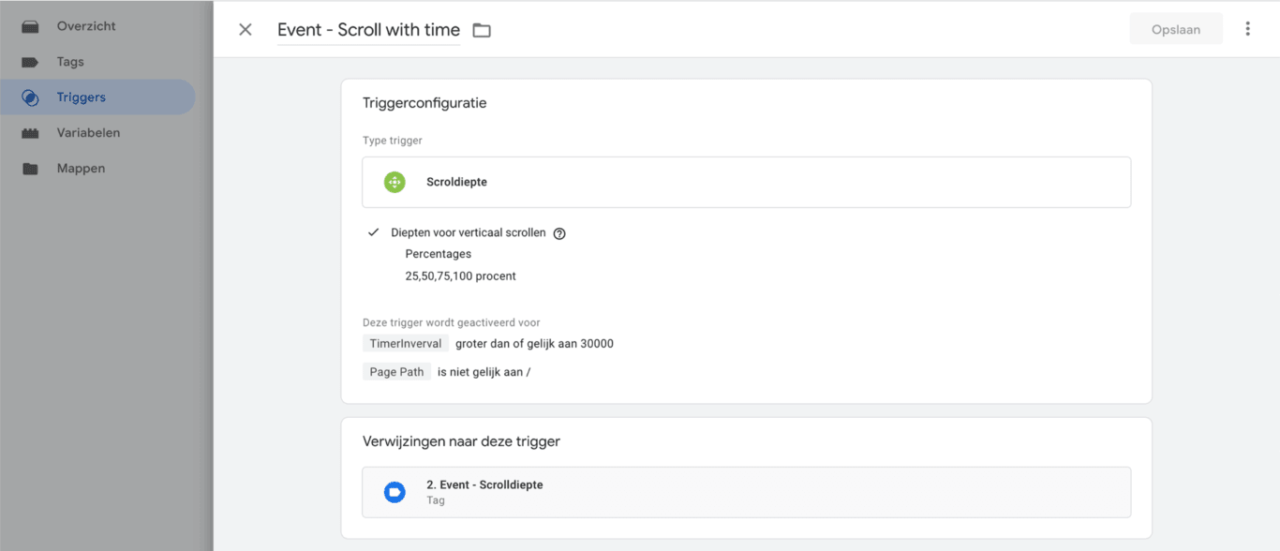
Task: Click the blue tag icon for Scrolldiepte
Action: [x=395, y=492]
